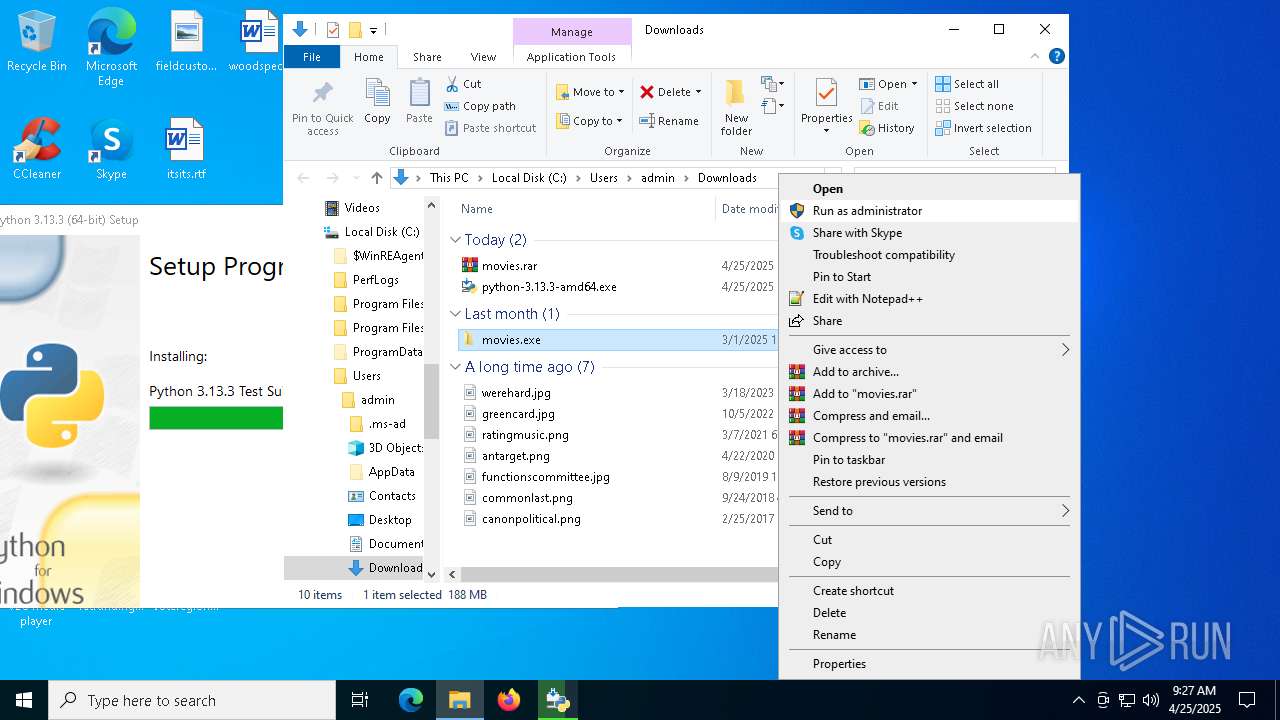Click Select all in ribbon

tap(967, 84)
